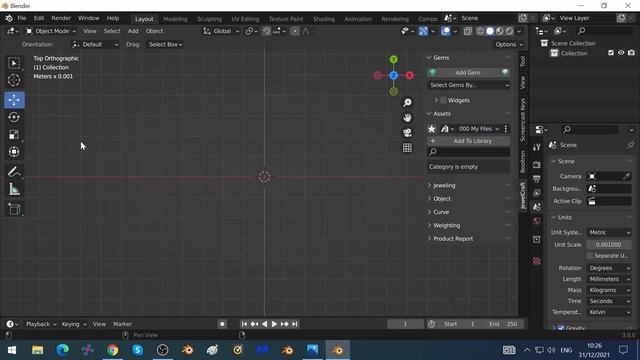
Task: Toggle Collection exclude checkbox in outliner
Action: coord(611,53)
